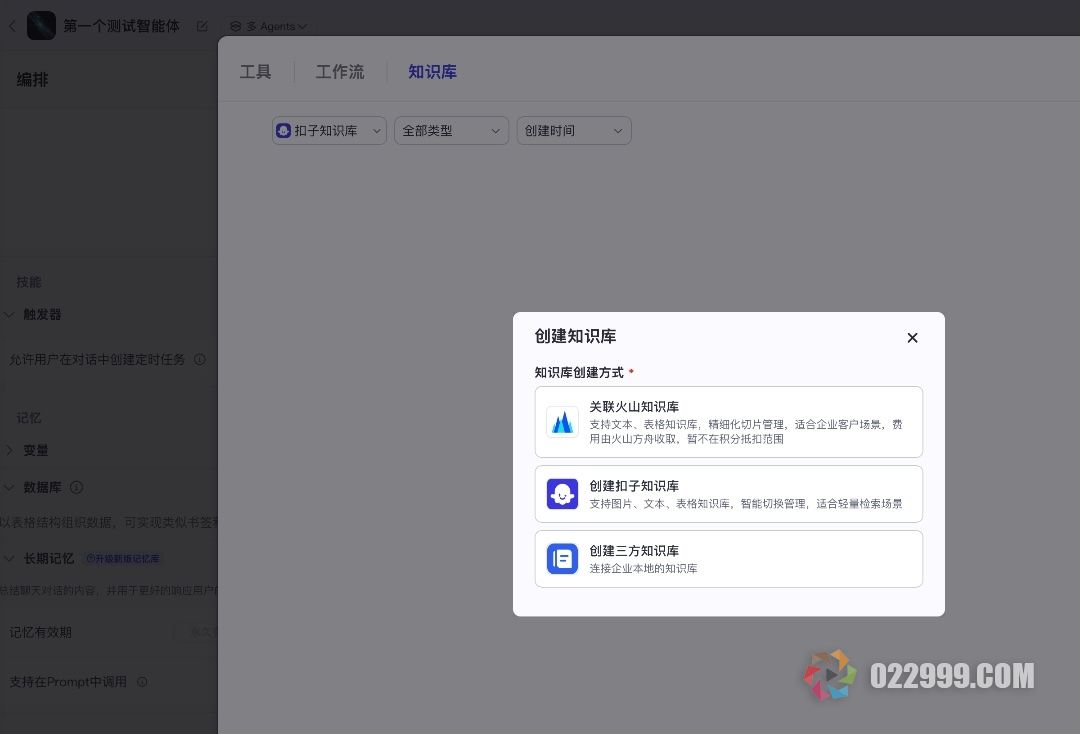This screenshot has height=734, width=1080.
Task: Click the 记忆 section label
Action: [29, 418]
